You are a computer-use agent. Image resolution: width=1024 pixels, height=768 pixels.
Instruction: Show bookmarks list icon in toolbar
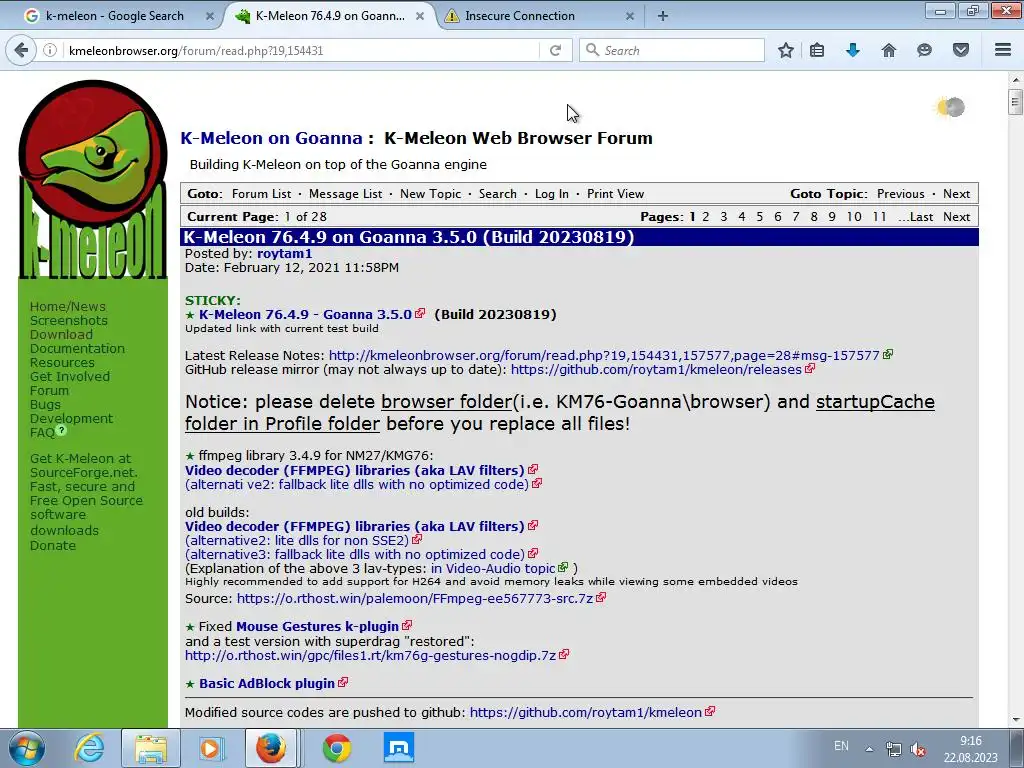[817, 50]
